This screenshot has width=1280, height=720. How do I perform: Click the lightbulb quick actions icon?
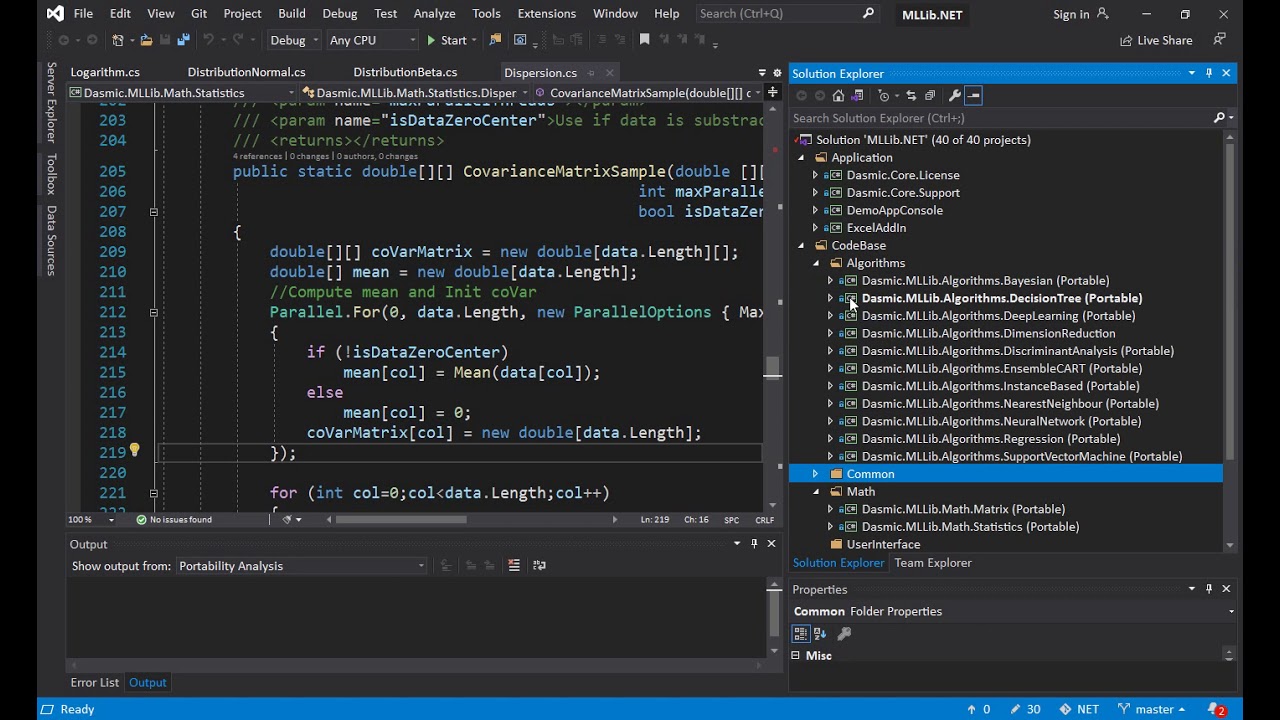tap(134, 451)
